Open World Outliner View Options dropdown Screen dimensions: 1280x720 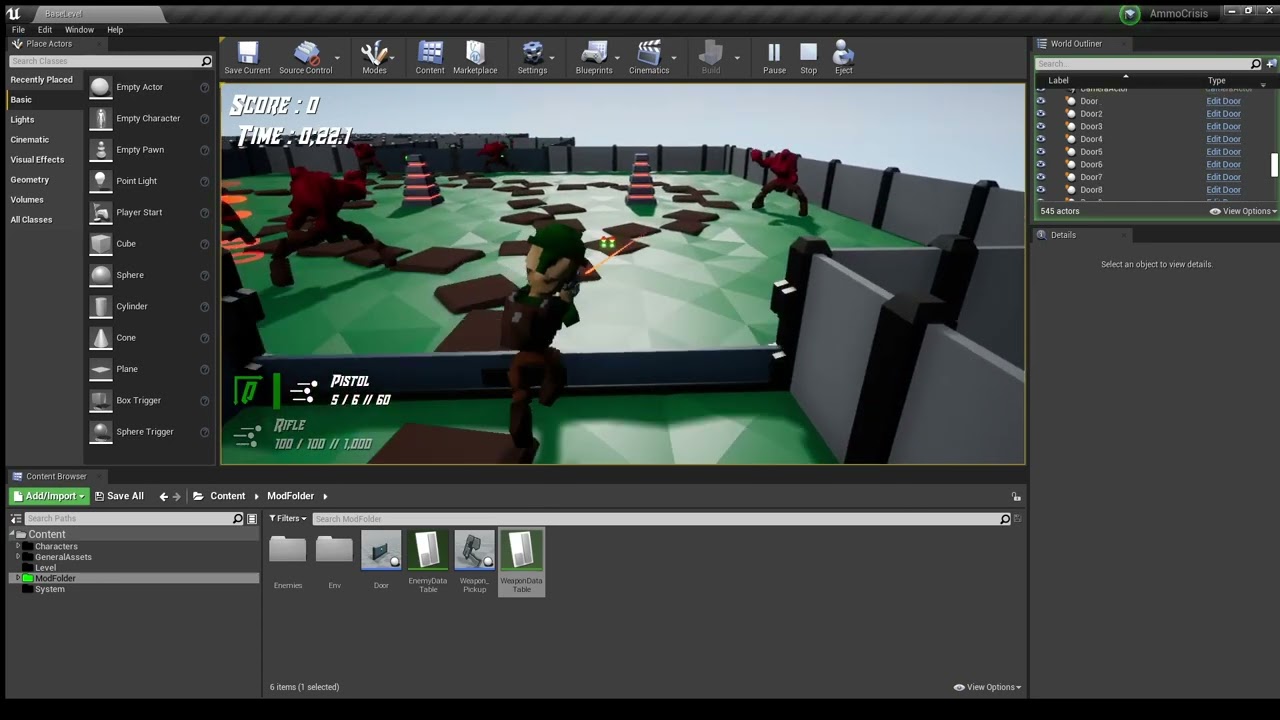coord(1243,211)
